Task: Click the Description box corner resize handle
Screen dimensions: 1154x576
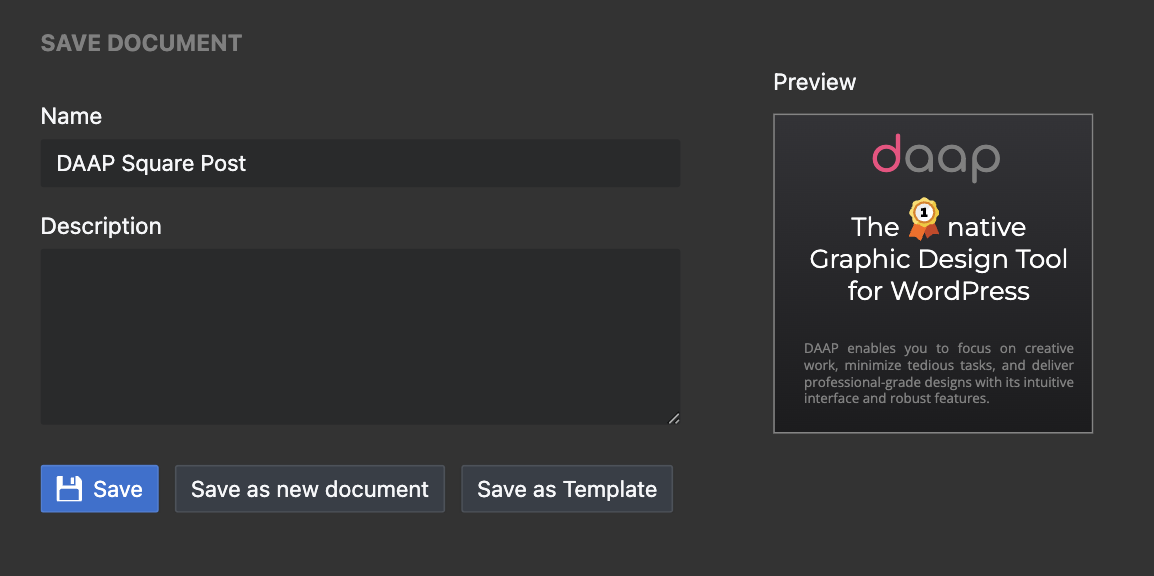Action: [x=673, y=419]
